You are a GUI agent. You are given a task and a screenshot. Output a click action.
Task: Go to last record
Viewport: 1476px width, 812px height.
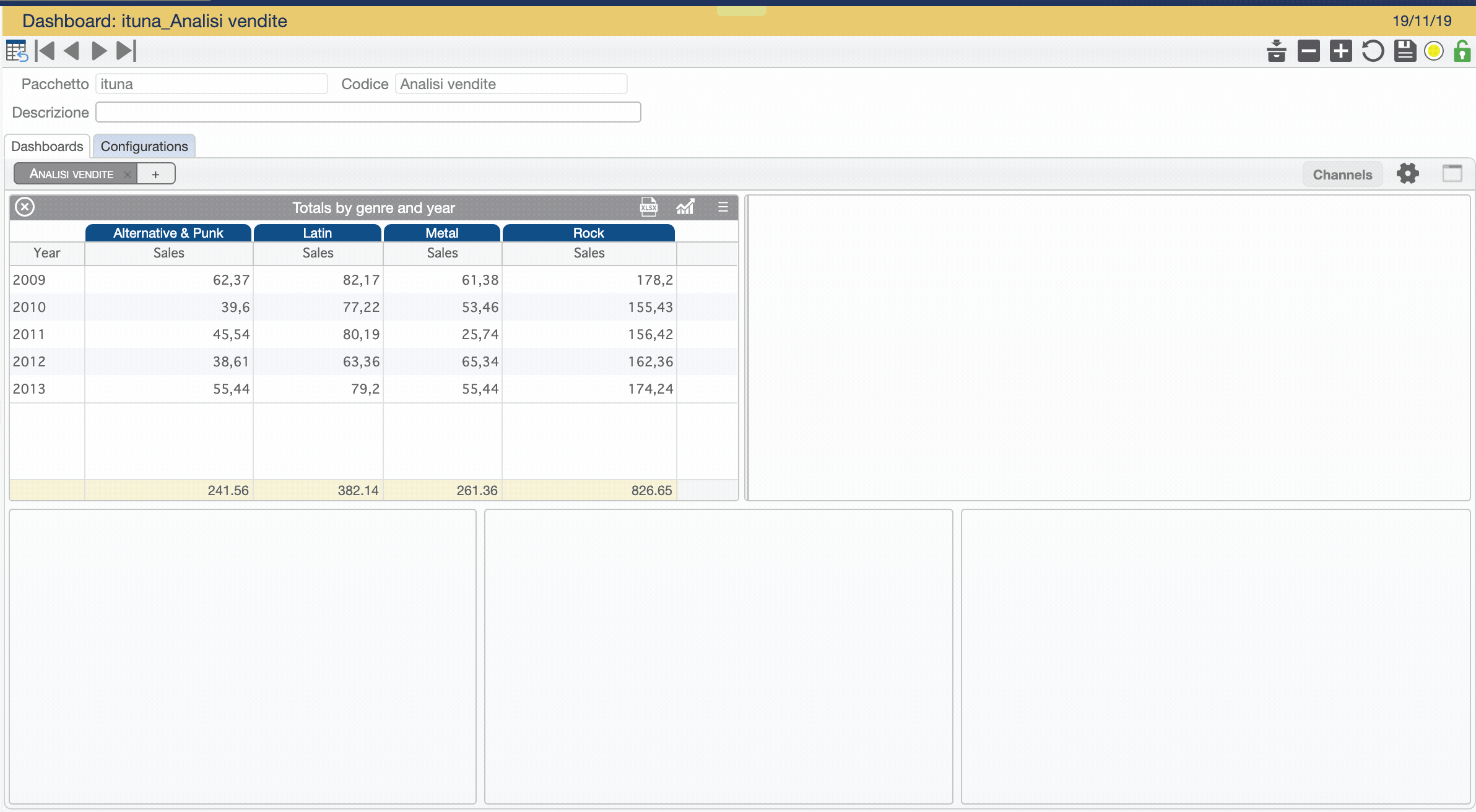(x=126, y=51)
